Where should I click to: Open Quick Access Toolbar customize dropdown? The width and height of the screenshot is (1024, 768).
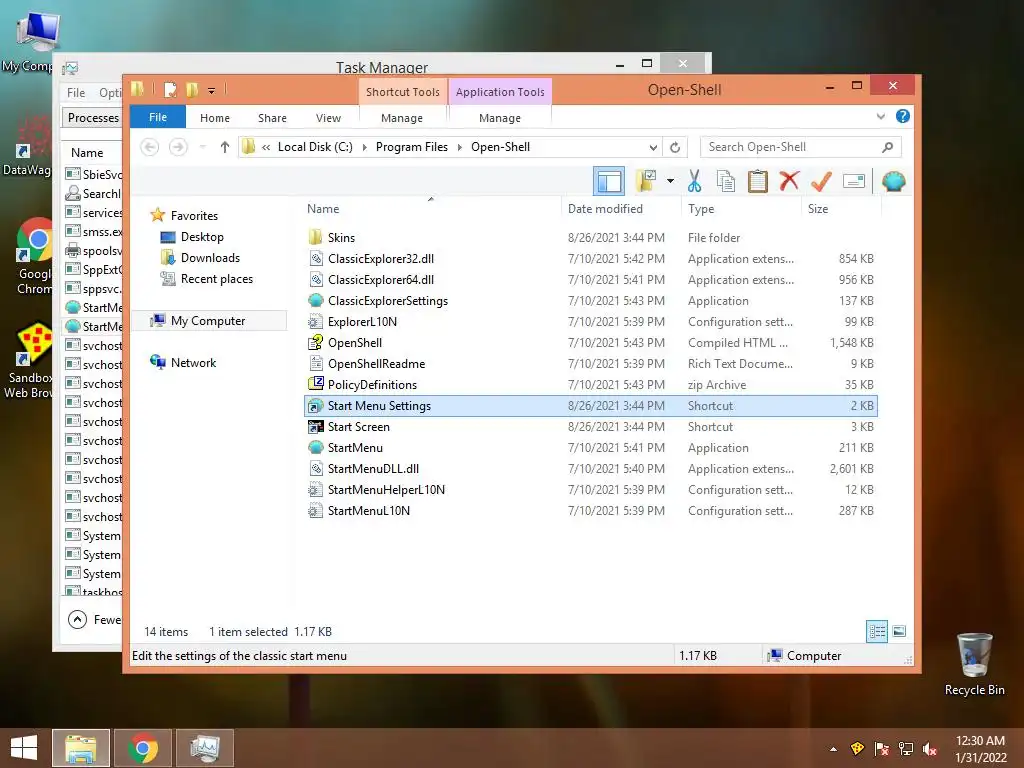pos(212,90)
